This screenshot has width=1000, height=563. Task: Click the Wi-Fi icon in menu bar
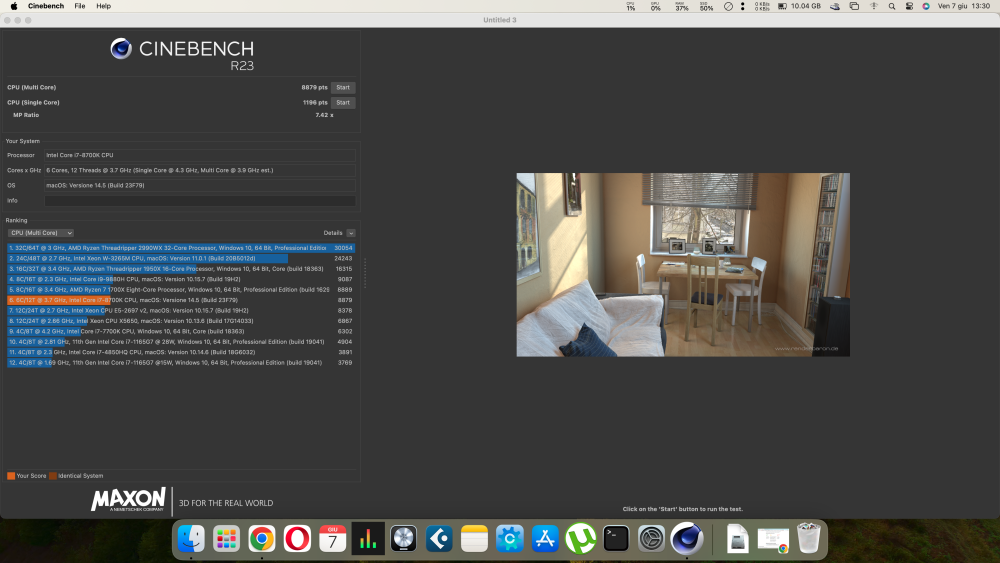874,6
